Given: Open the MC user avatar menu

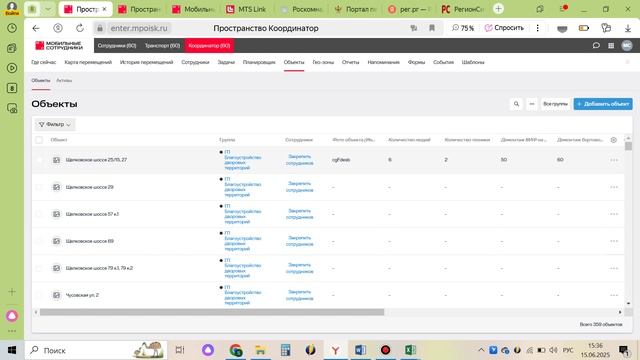Looking at the screenshot, I should point(627,46).
